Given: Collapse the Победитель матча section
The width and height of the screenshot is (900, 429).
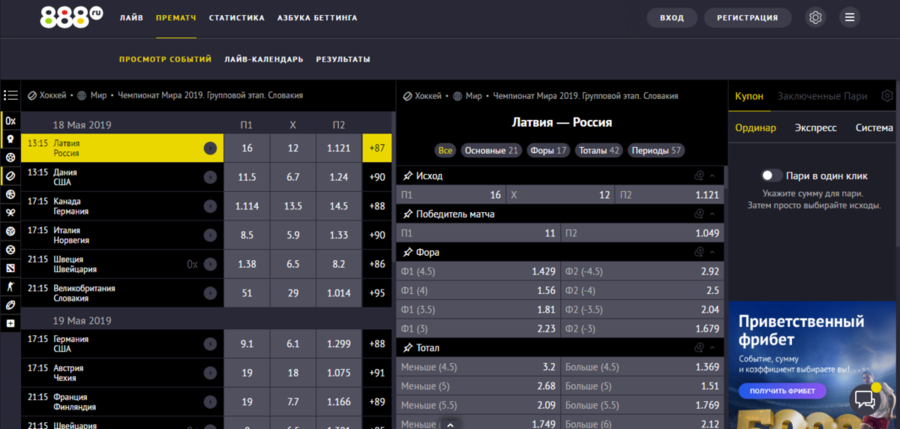Looking at the screenshot, I should 712,214.
